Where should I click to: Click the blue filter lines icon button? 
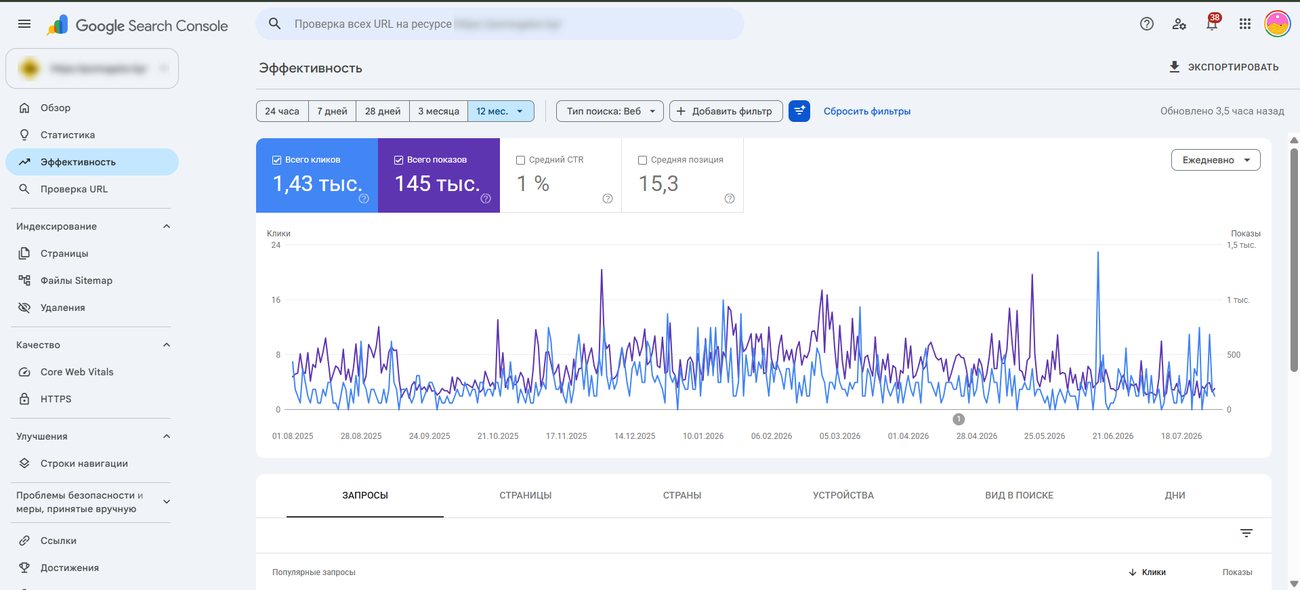[799, 111]
